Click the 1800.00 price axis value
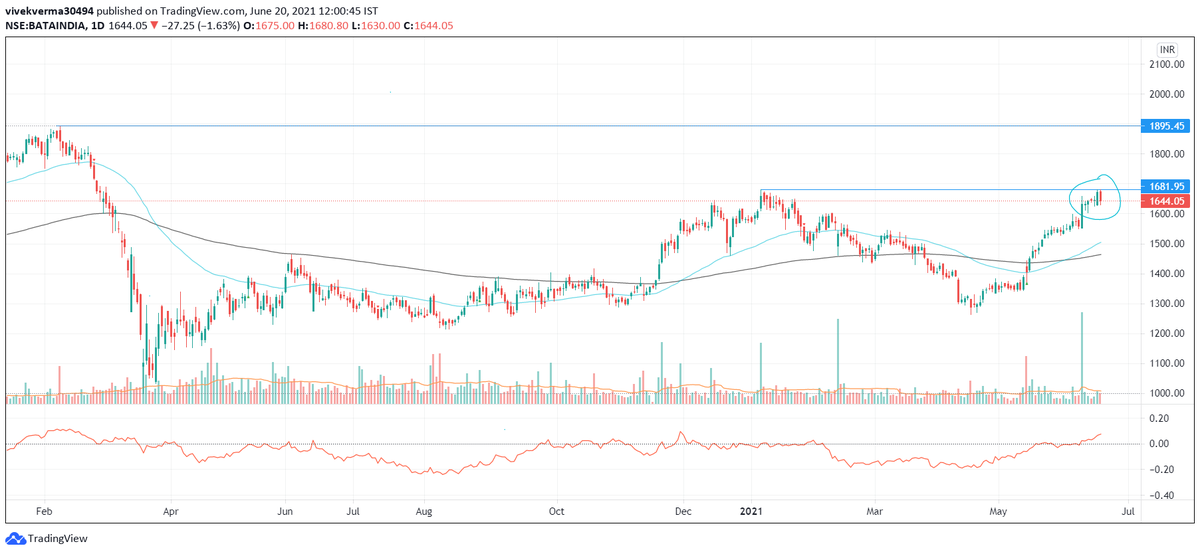This screenshot has width=1200, height=554. pos(1168,154)
